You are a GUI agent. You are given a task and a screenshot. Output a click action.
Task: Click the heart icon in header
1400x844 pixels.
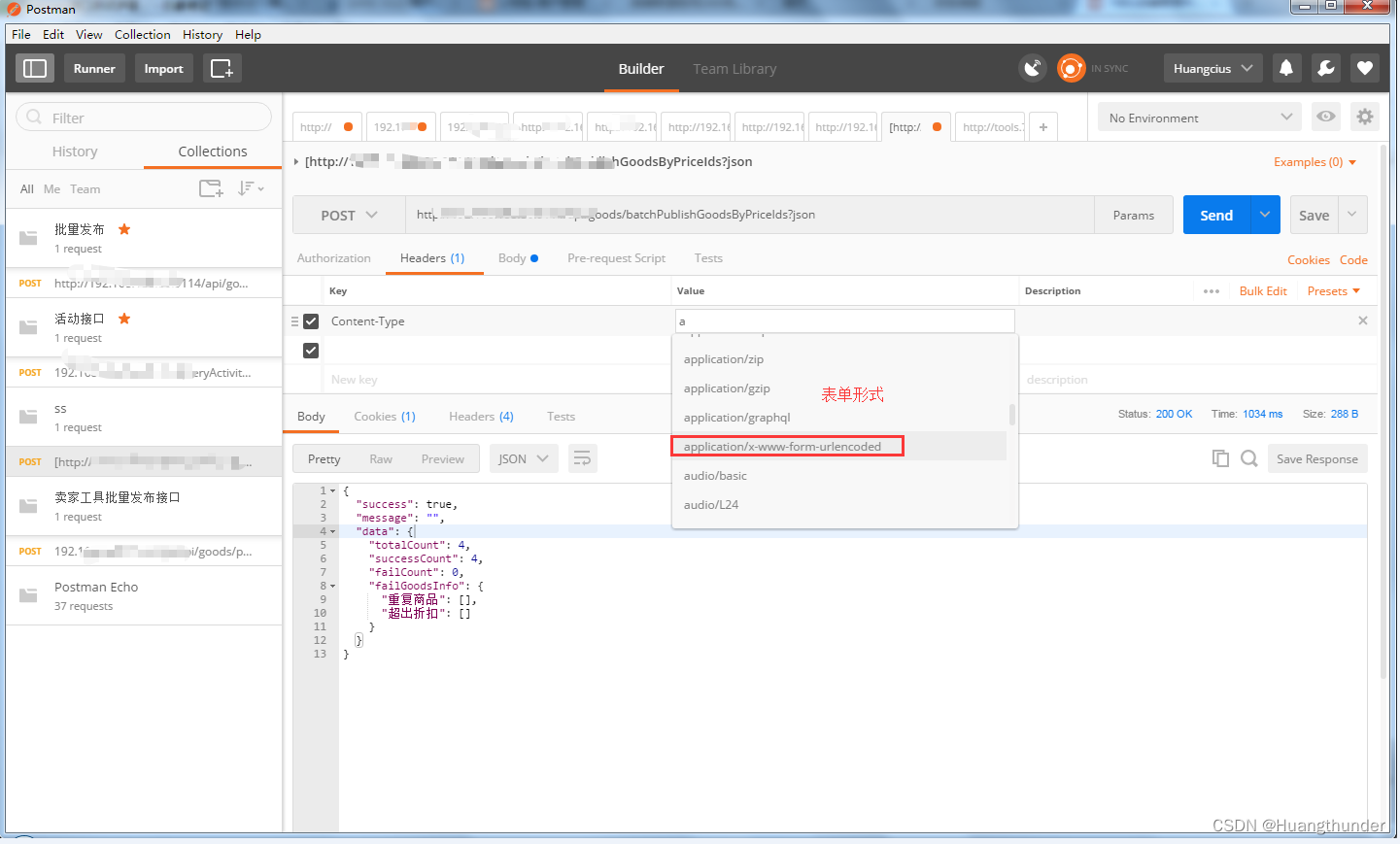pyautogui.click(x=1365, y=68)
